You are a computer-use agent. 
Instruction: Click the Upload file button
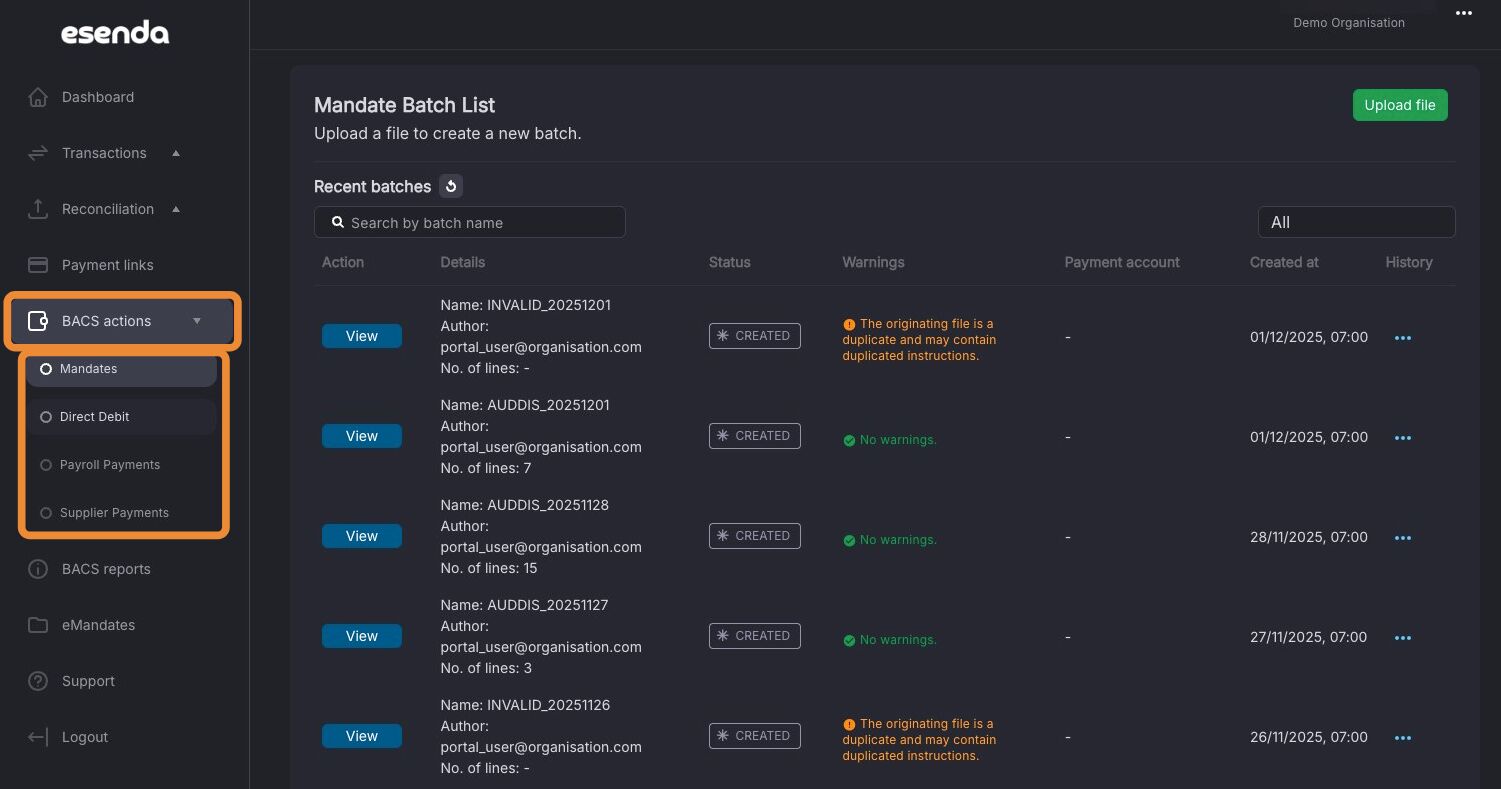pos(1400,105)
